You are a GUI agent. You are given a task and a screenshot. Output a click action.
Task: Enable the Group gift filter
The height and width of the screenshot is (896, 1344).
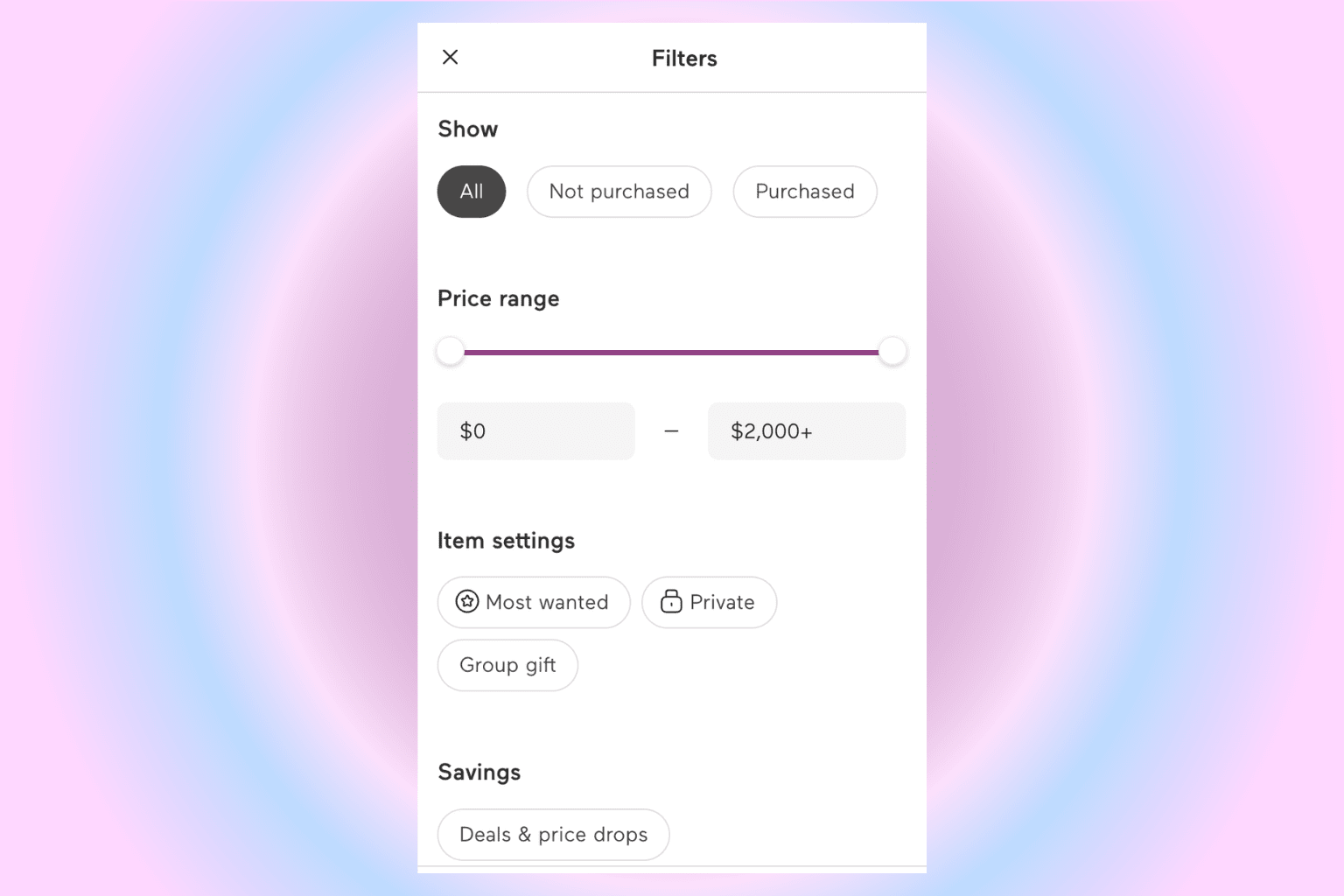click(507, 665)
